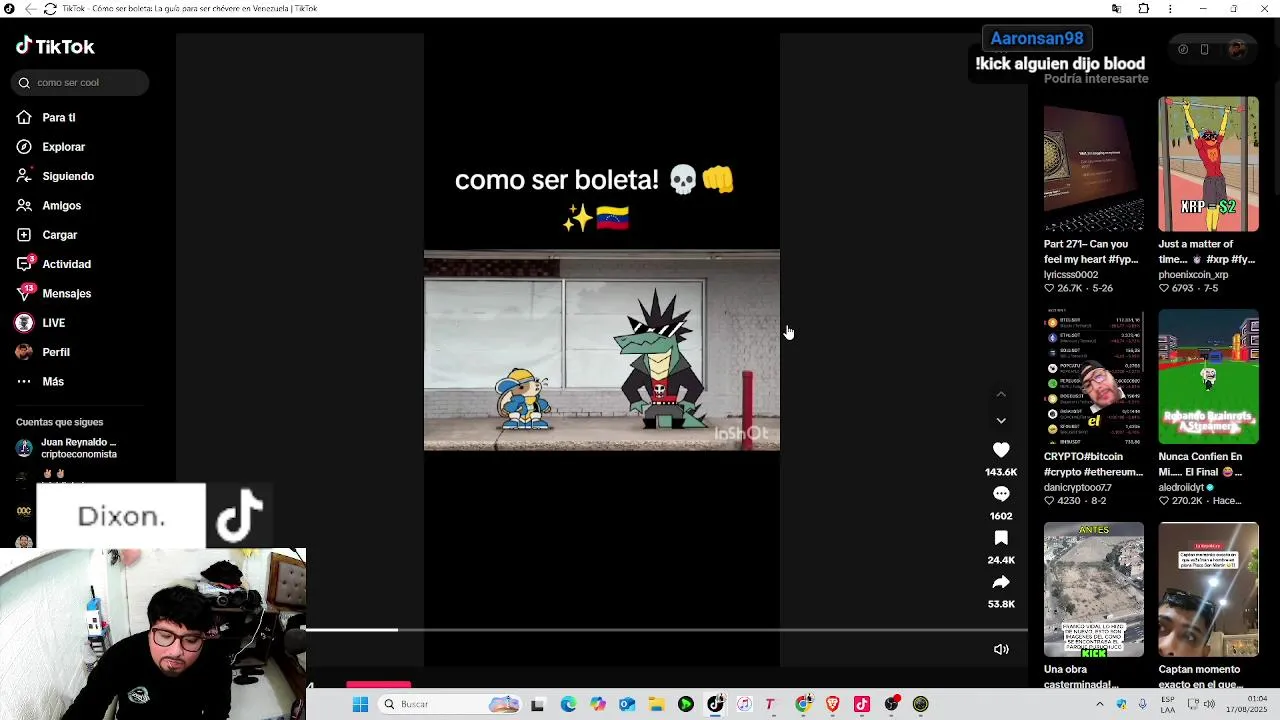
Task: Open Outlook from the taskbar
Action: [x=627, y=704]
